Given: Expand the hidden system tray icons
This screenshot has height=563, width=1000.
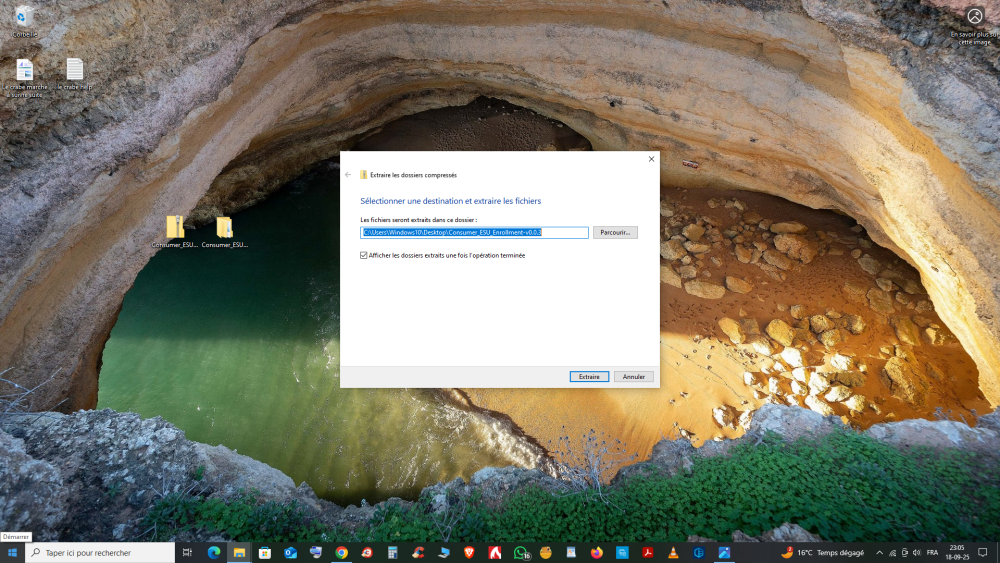Looking at the screenshot, I should pyautogui.click(x=879, y=552).
